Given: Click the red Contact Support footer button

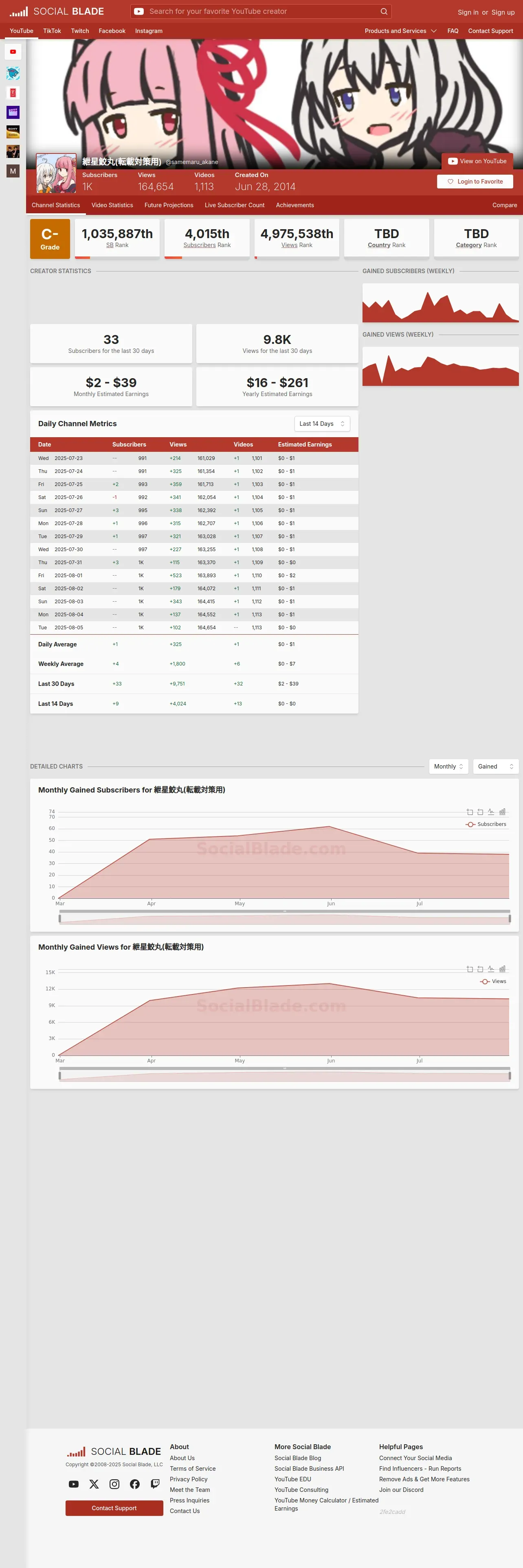Looking at the screenshot, I should 114,1508.
